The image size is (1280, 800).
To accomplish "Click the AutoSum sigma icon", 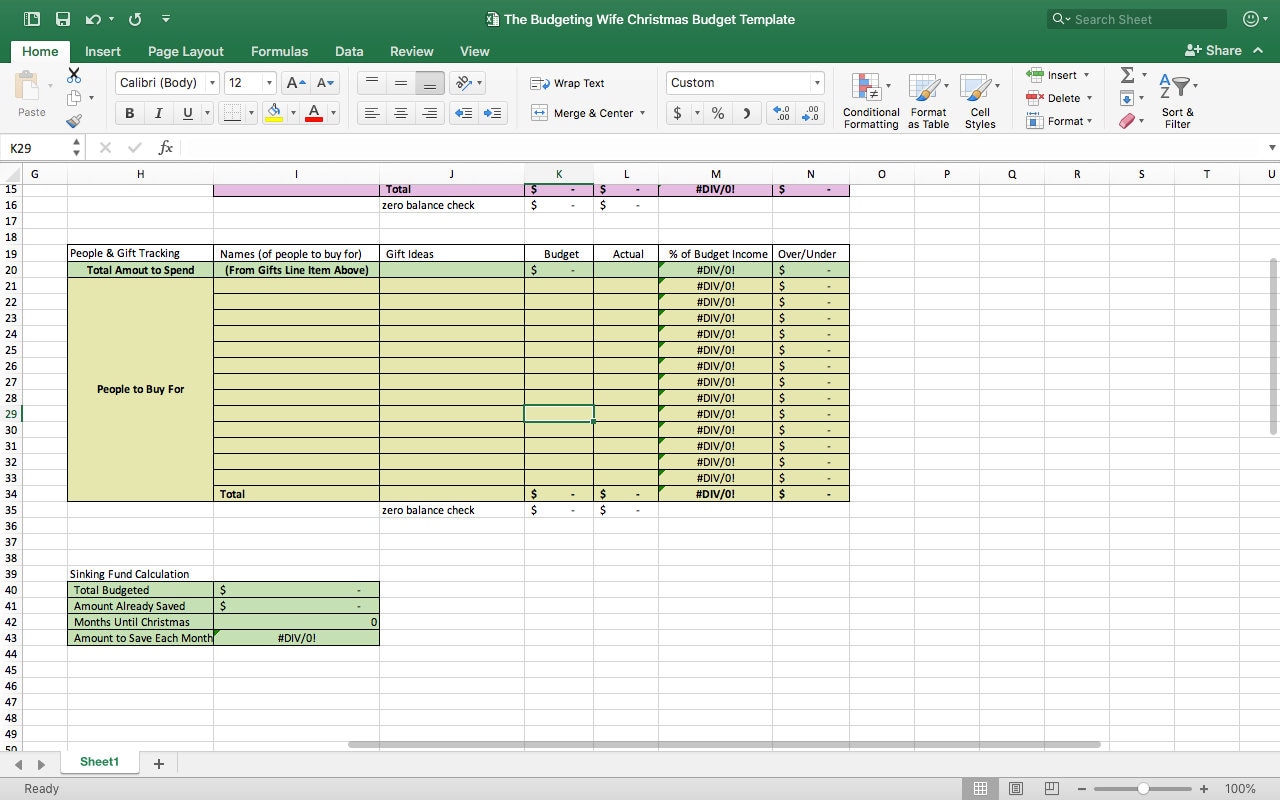I will (x=1127, y=75).
